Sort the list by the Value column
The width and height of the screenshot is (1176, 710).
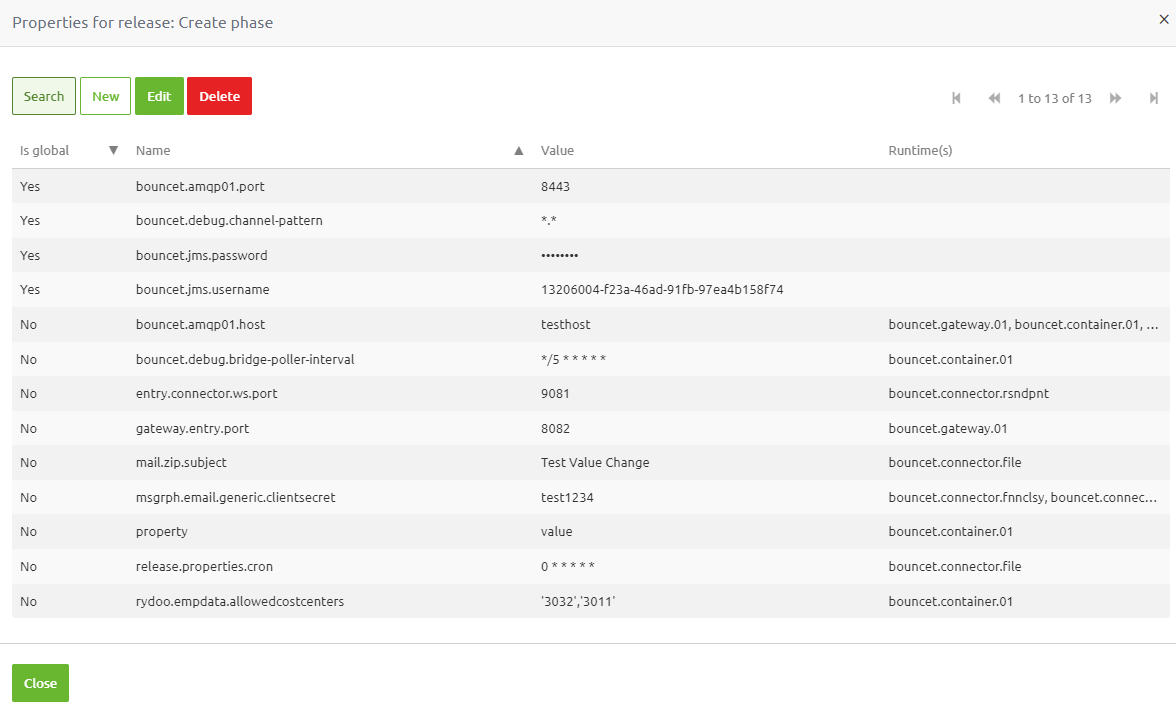(557, 150)
